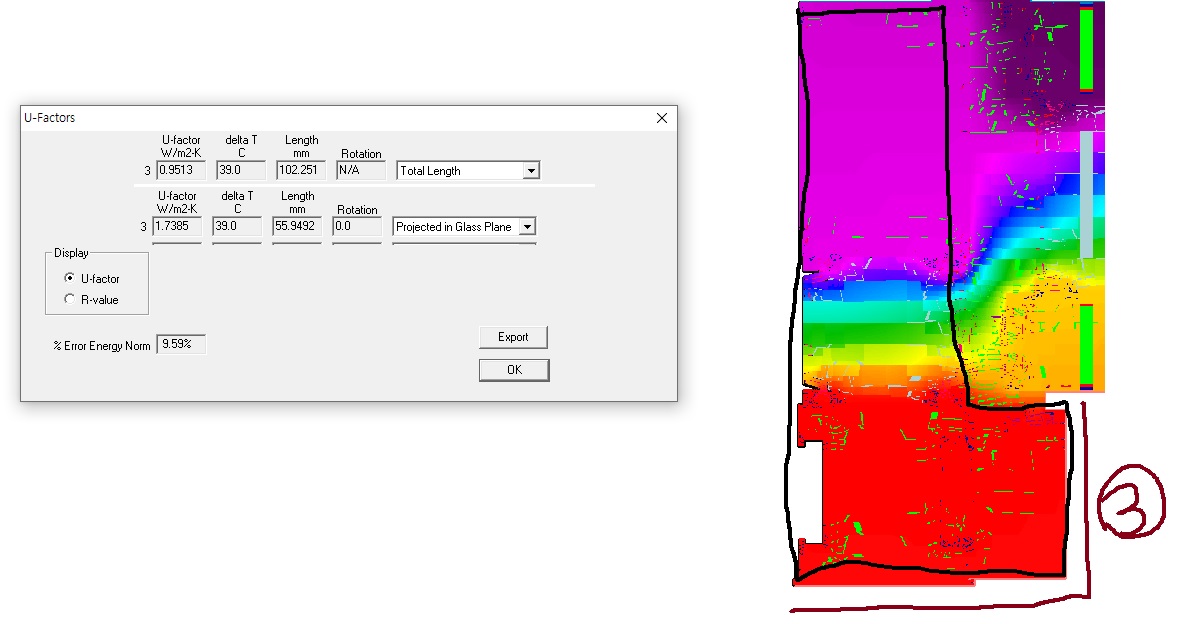Click the 9.59% Error Energy Norm field
The width and height of the screenshot is (1184, 624).
pyautogui.click(x=181, y=345)
